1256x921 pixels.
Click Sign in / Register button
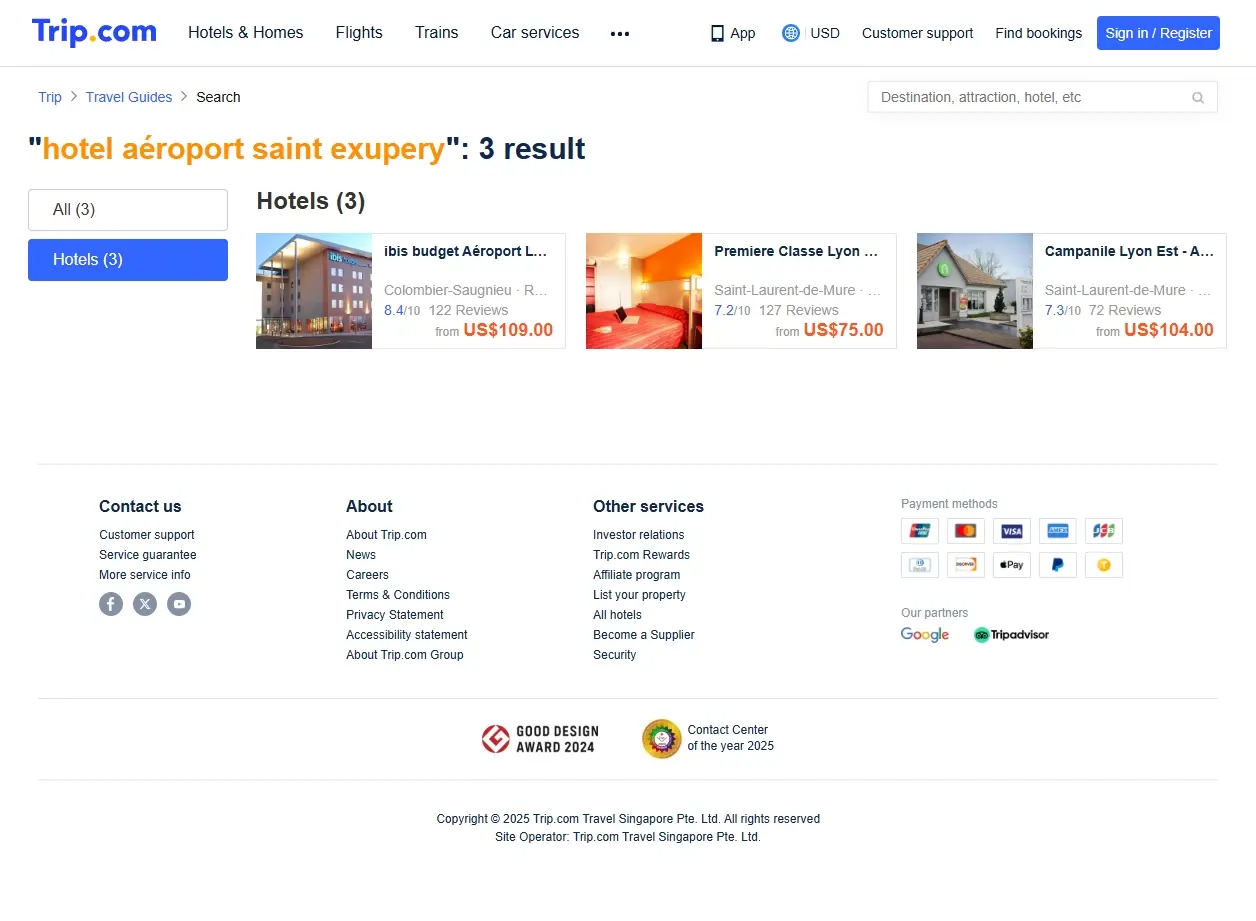coord(1158,33)
